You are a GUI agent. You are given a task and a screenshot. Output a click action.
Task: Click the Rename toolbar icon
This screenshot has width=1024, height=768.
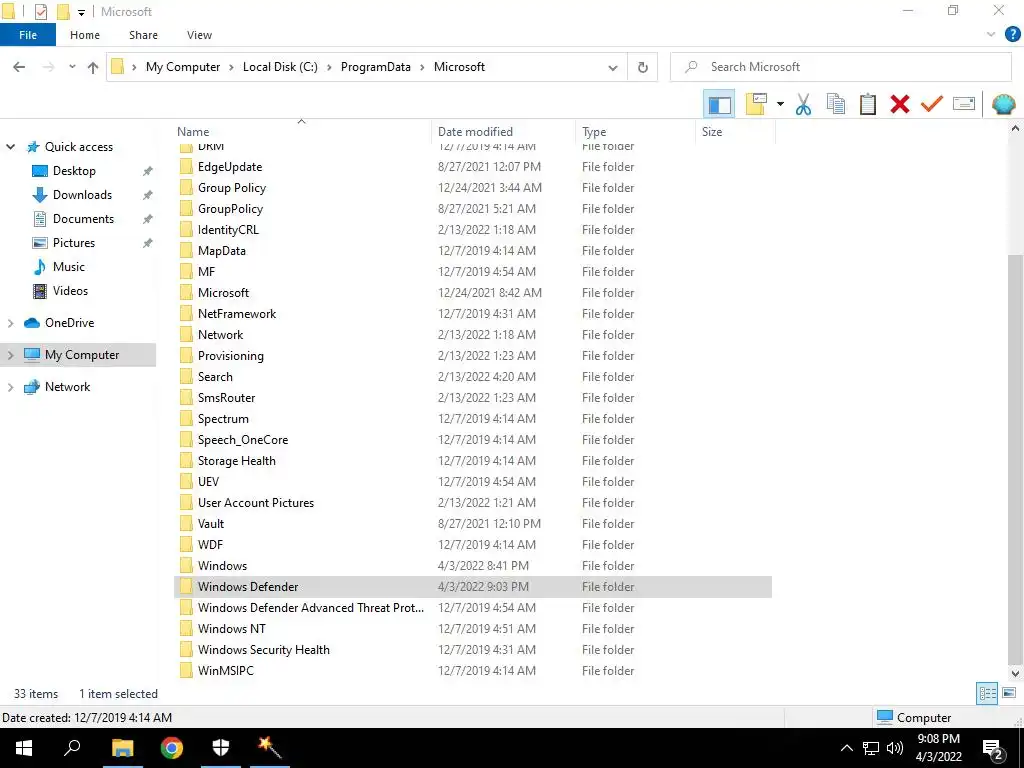point(964,104)
